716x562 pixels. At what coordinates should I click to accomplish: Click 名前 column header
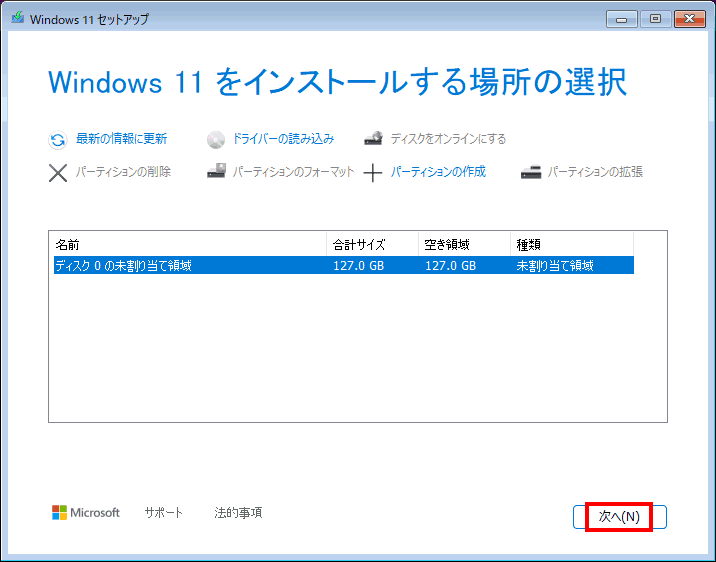coord(190,245)
